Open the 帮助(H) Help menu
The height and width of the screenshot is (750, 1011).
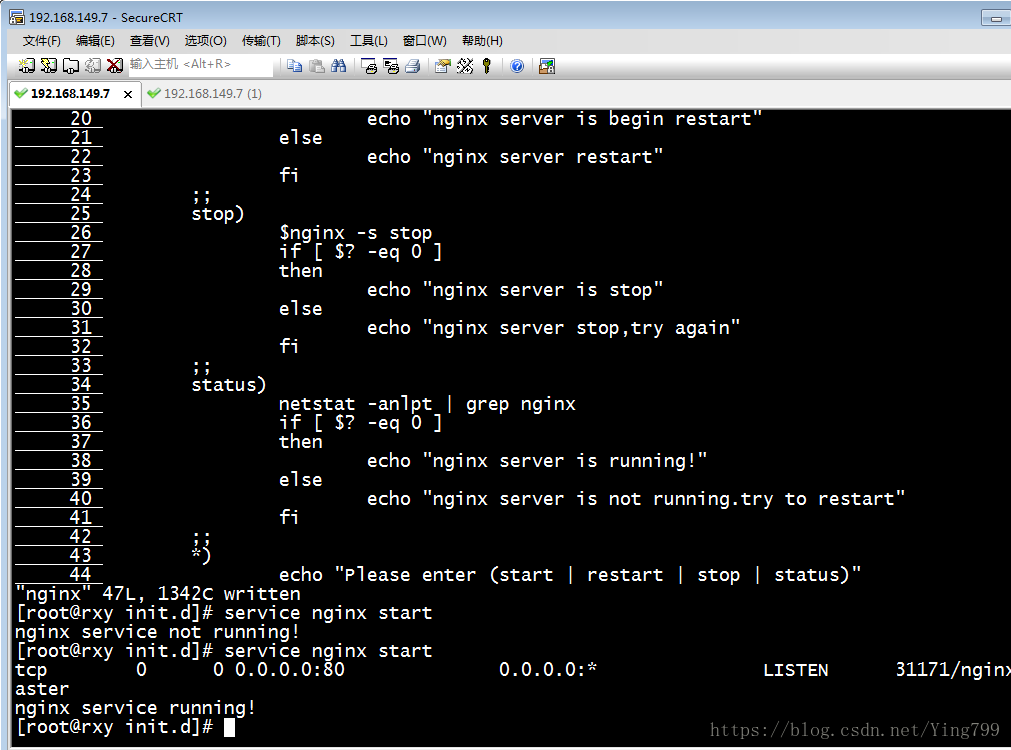482,41
